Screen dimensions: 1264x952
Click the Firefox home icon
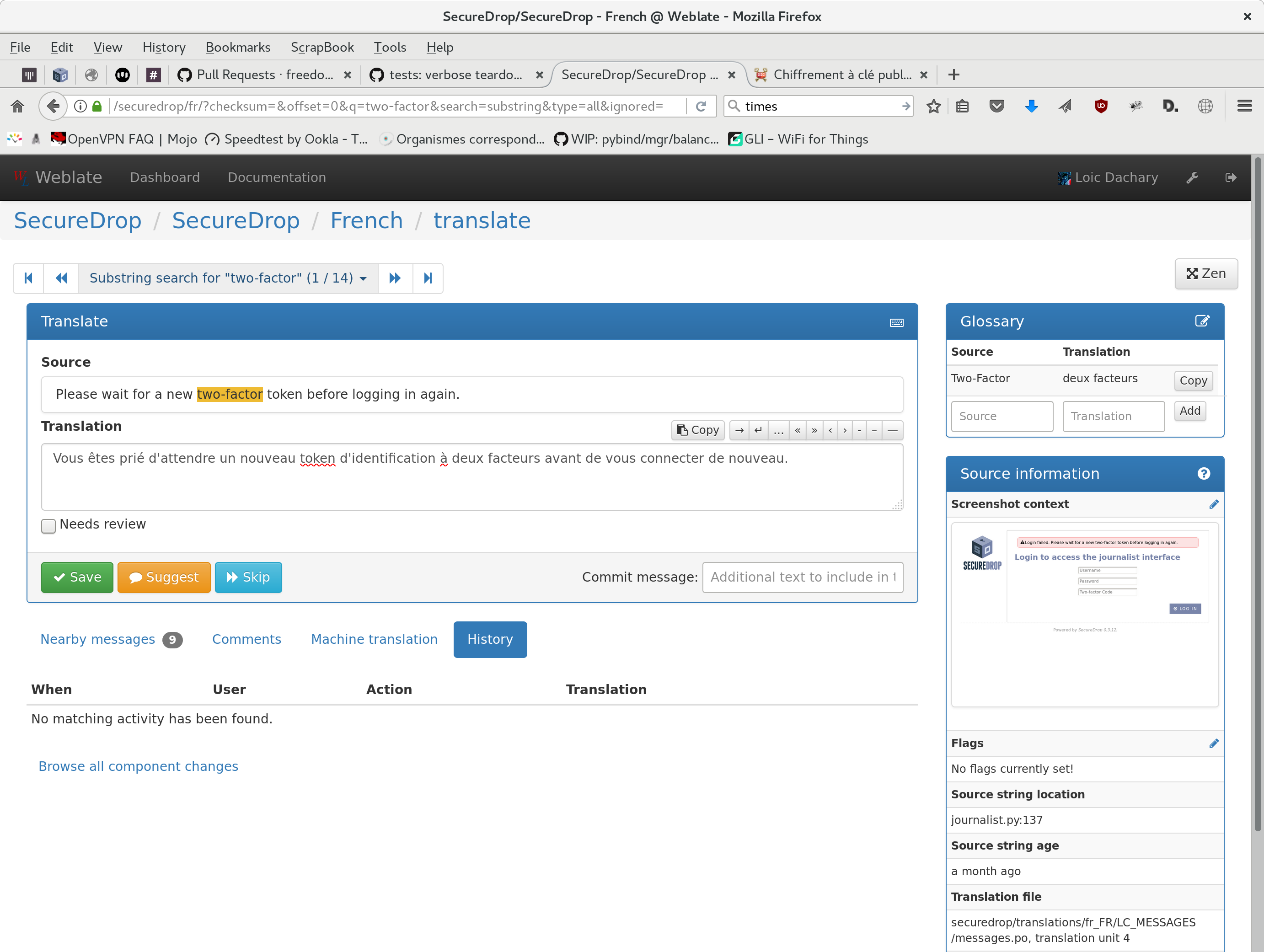[18, 106]
